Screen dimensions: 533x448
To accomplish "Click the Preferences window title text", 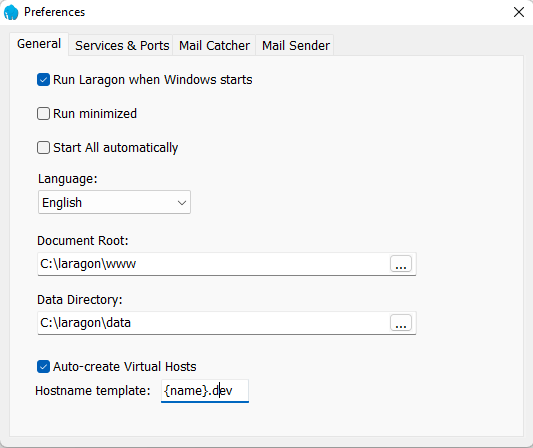I will point(54,12).
